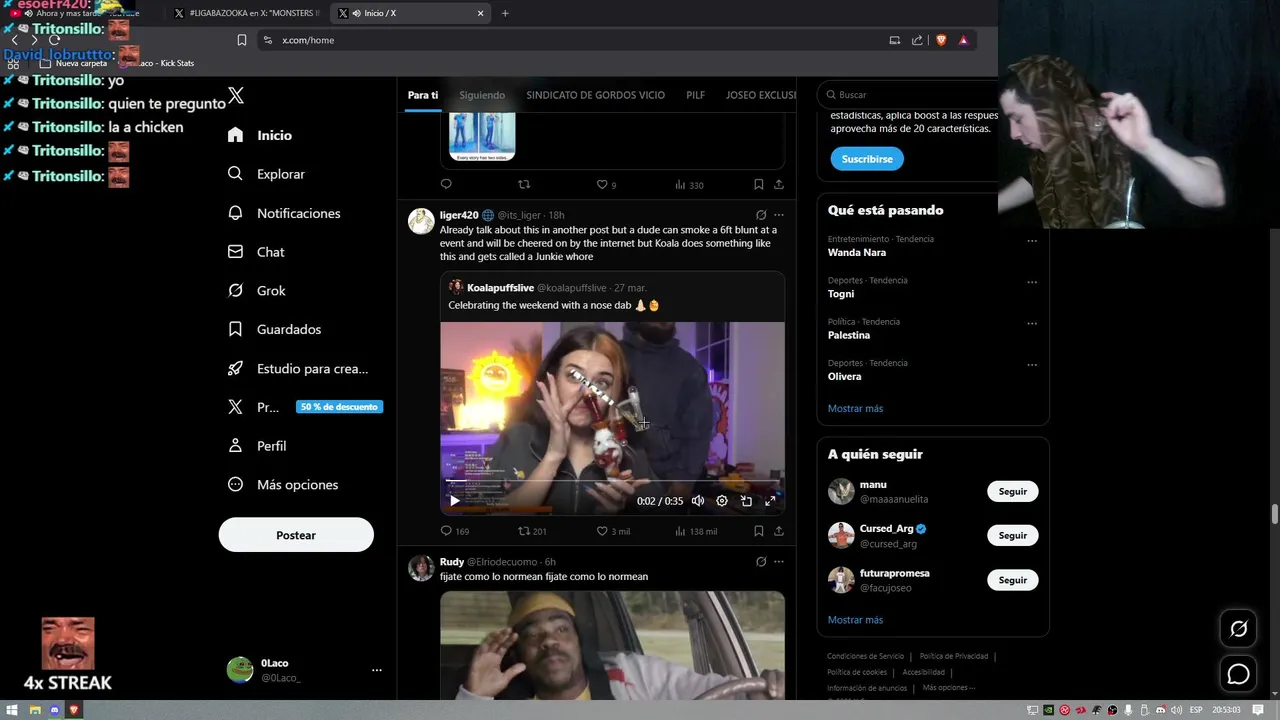Bookmark page icon in browser address bar

pyautogui.click(x=241, y=40)
